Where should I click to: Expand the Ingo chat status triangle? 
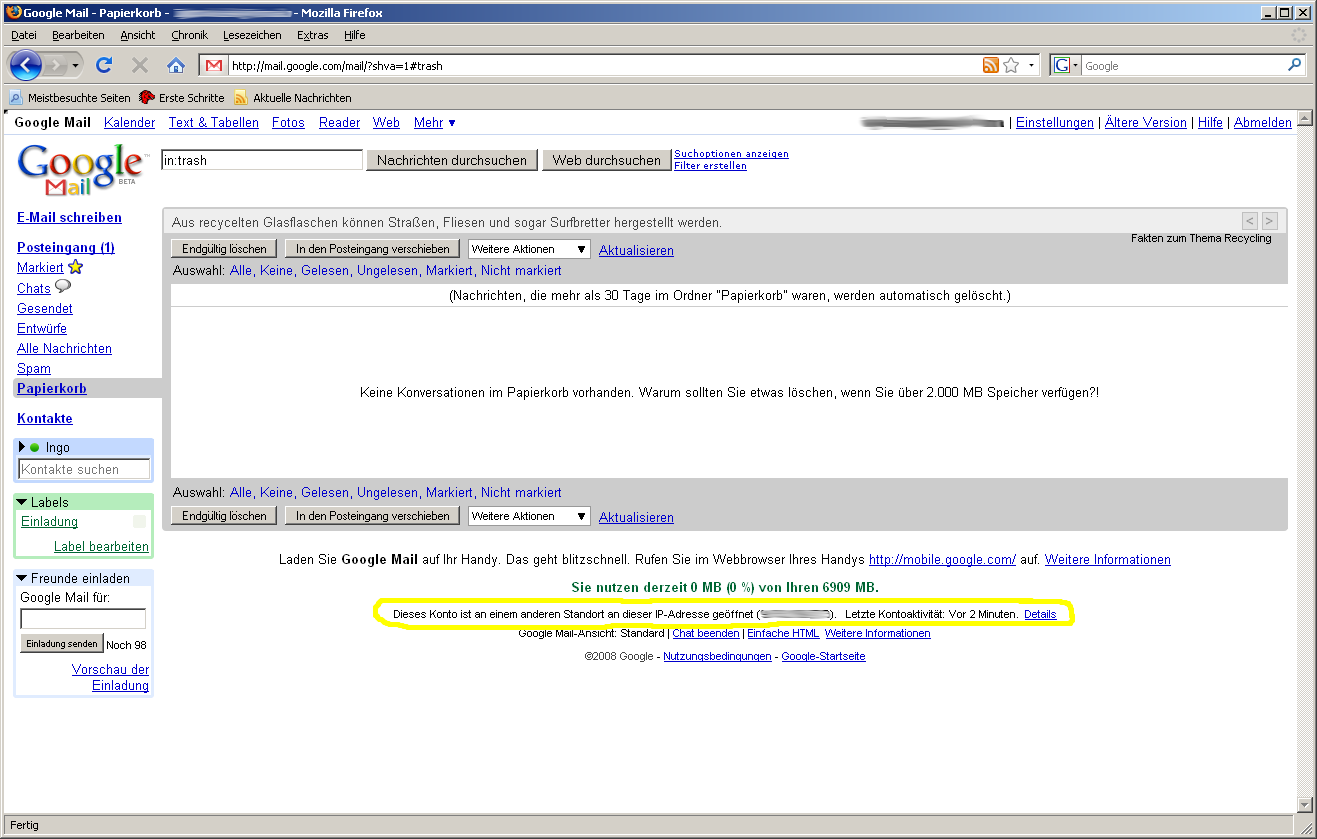click(x=22, y=447)
